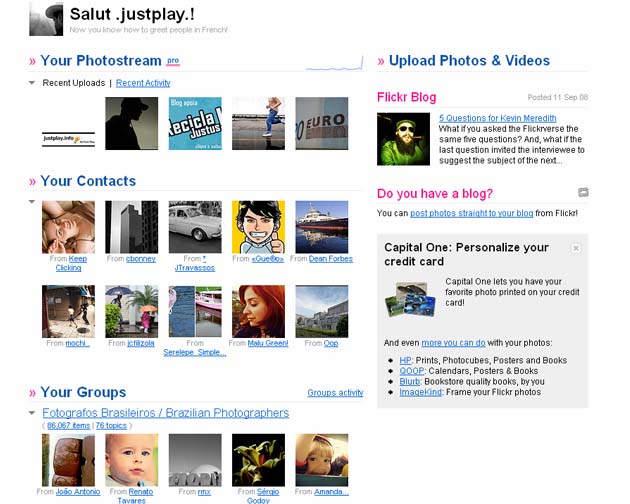
Task: Visit the Dean Forbes contact name link
Action: (331, 259)
